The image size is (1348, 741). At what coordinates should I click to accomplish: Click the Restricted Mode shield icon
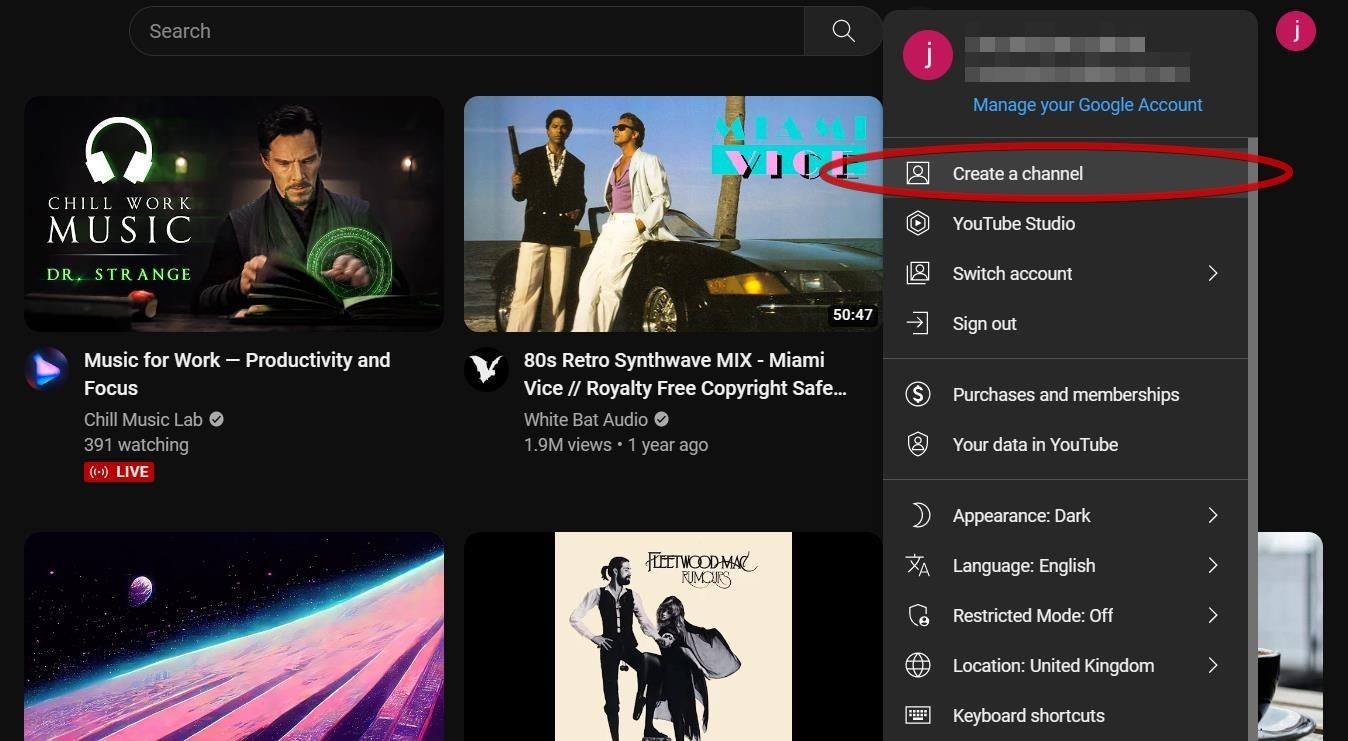pyautogui.click(x=918, y=616)
